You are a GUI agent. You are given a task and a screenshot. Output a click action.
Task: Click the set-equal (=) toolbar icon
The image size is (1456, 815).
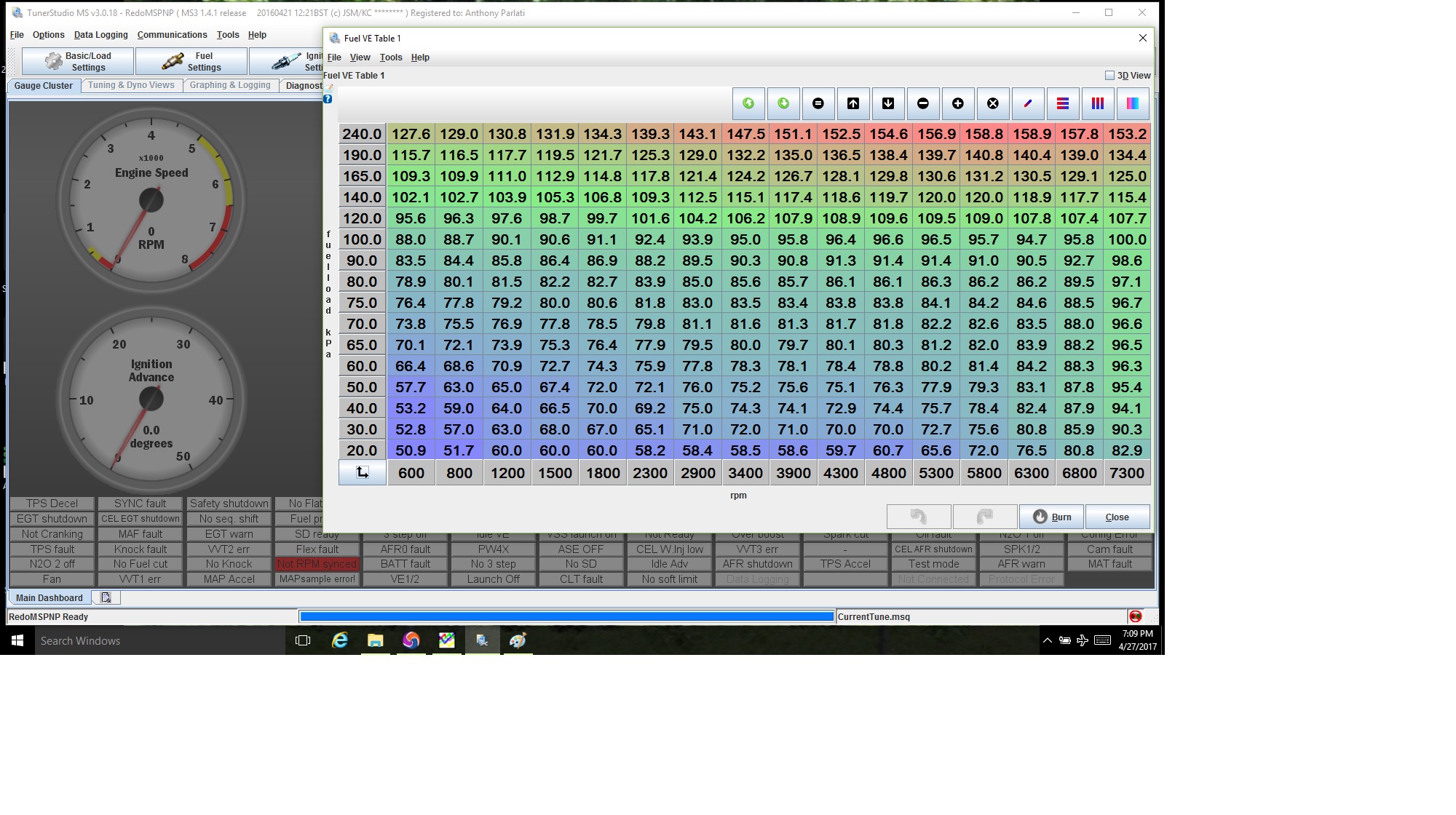click(x=818, y=104)
